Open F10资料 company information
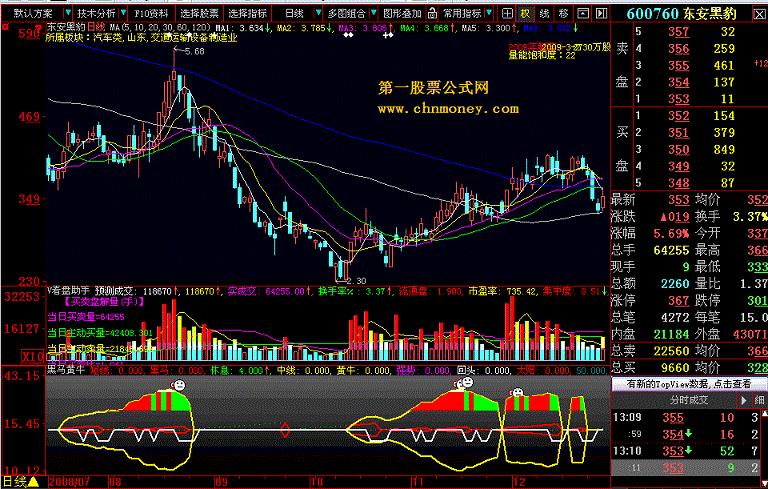768x489 pixels. (x=151, y=13)
